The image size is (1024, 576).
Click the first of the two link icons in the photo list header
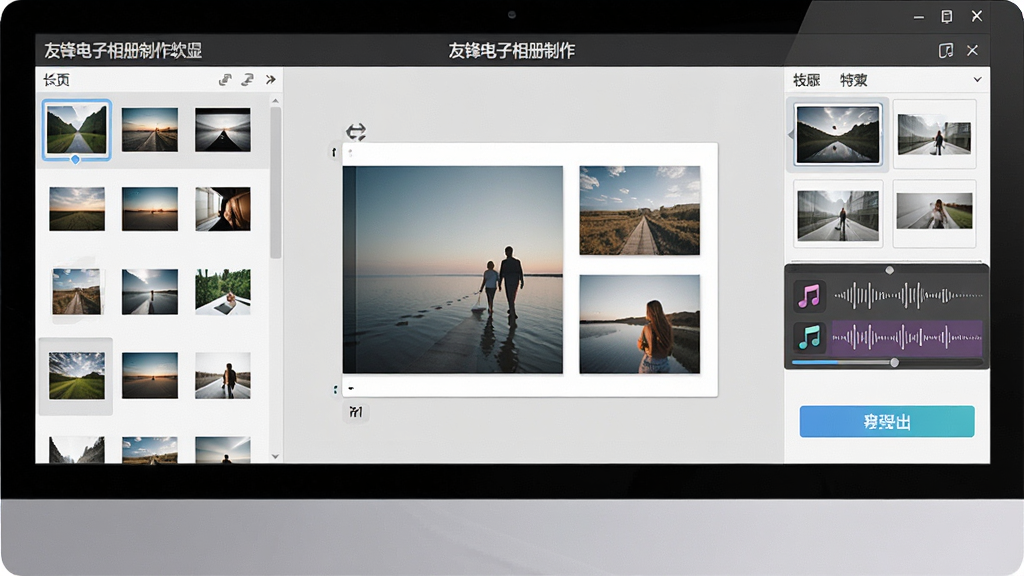click(x=225, y=80)
